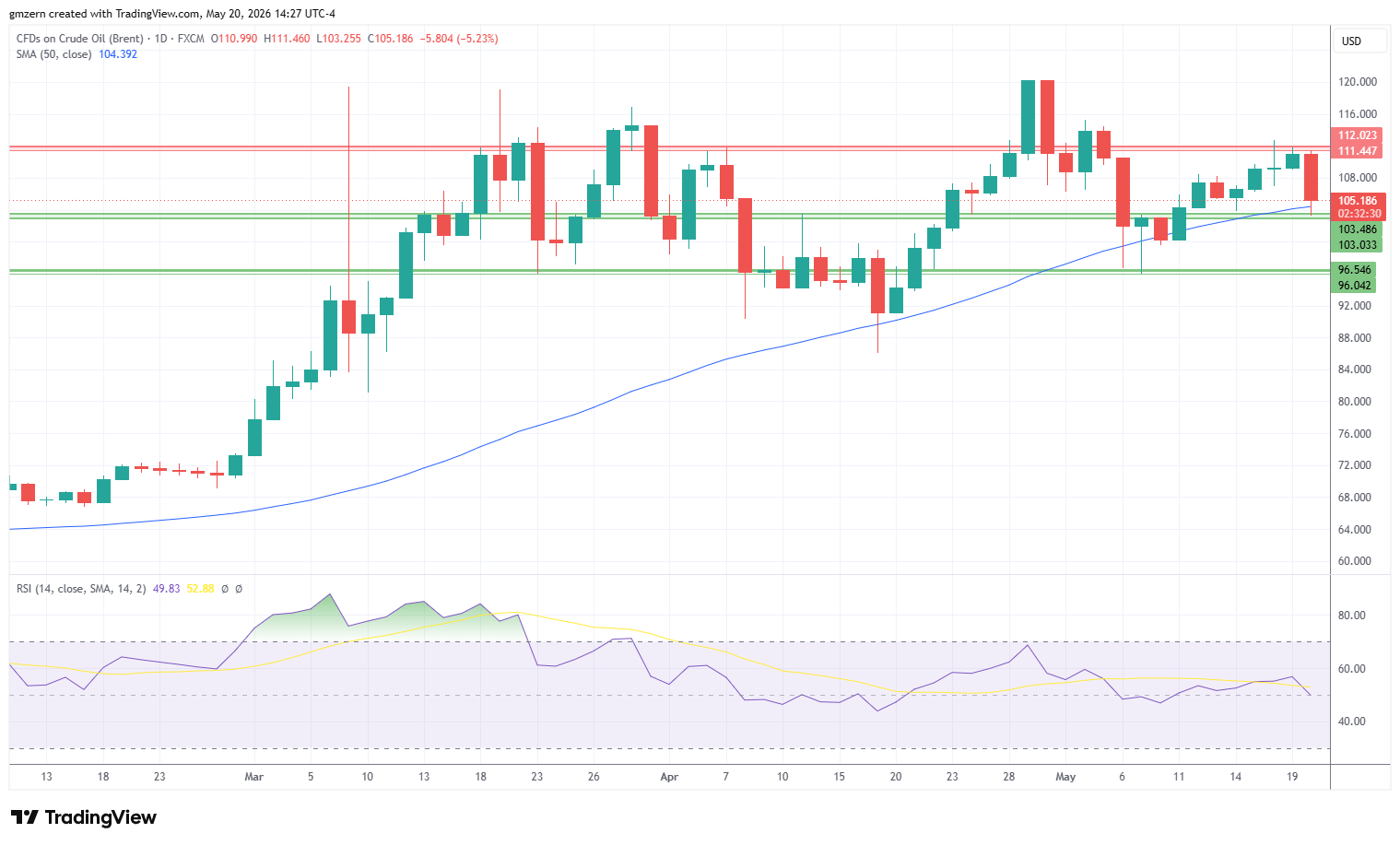Click 76.000 on the price scale
This screenshot has width=1400, height=845.
coord(1355,434)
